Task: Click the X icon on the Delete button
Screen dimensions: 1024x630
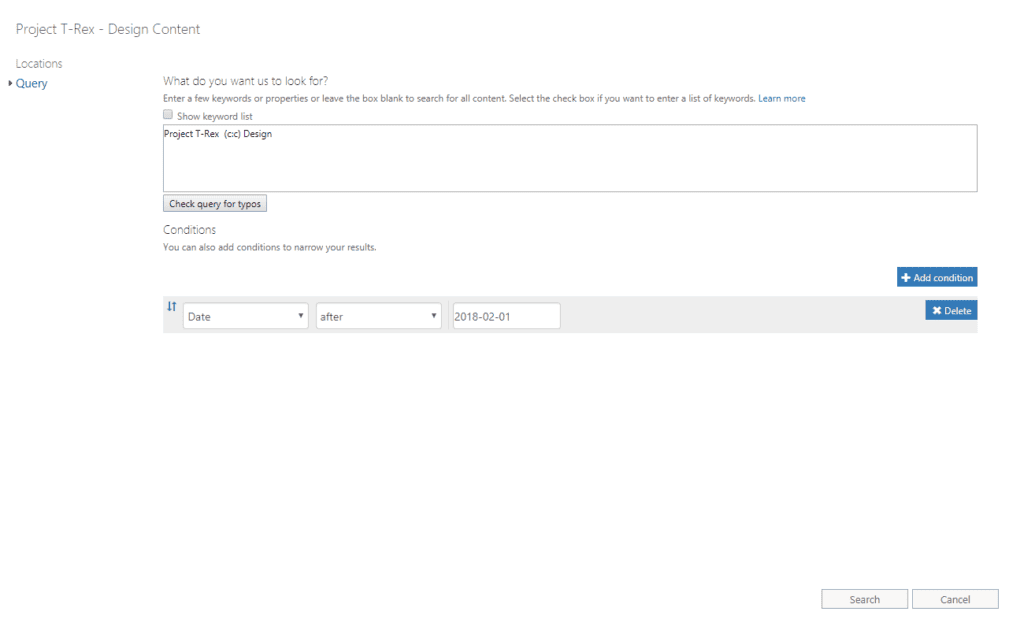Action: (x=936, y=311)
